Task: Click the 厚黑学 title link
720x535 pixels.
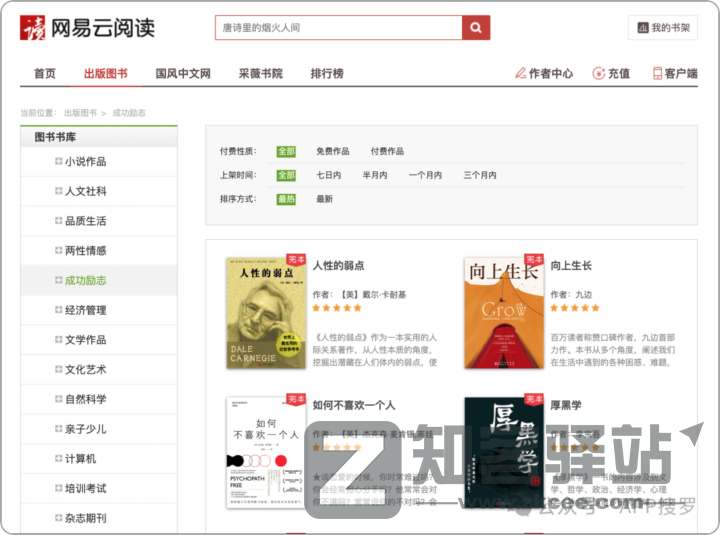Action: (566, 405)
